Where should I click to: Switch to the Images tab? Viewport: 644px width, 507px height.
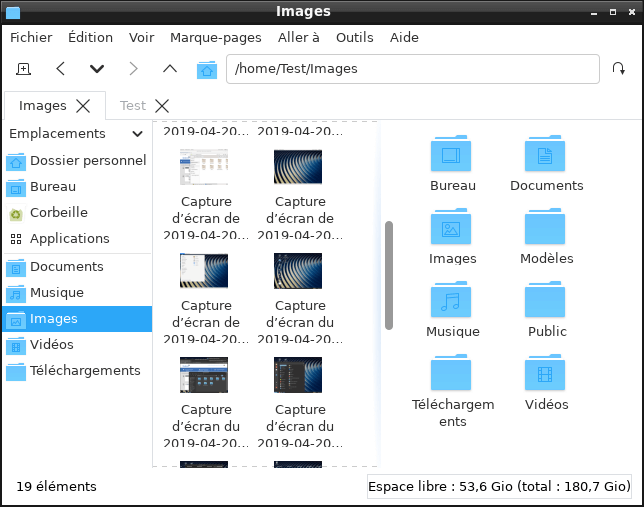pyautogui.click(x=42, y=106)
